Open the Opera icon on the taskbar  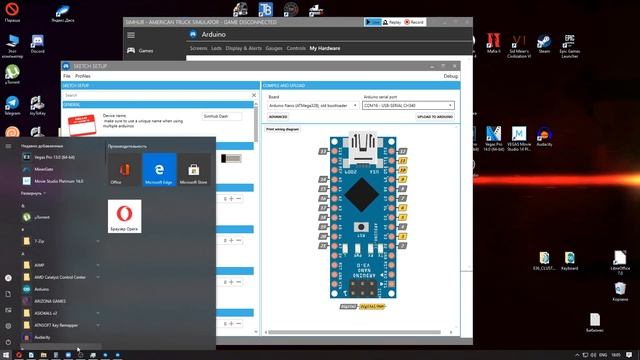[x=18, y=355]
